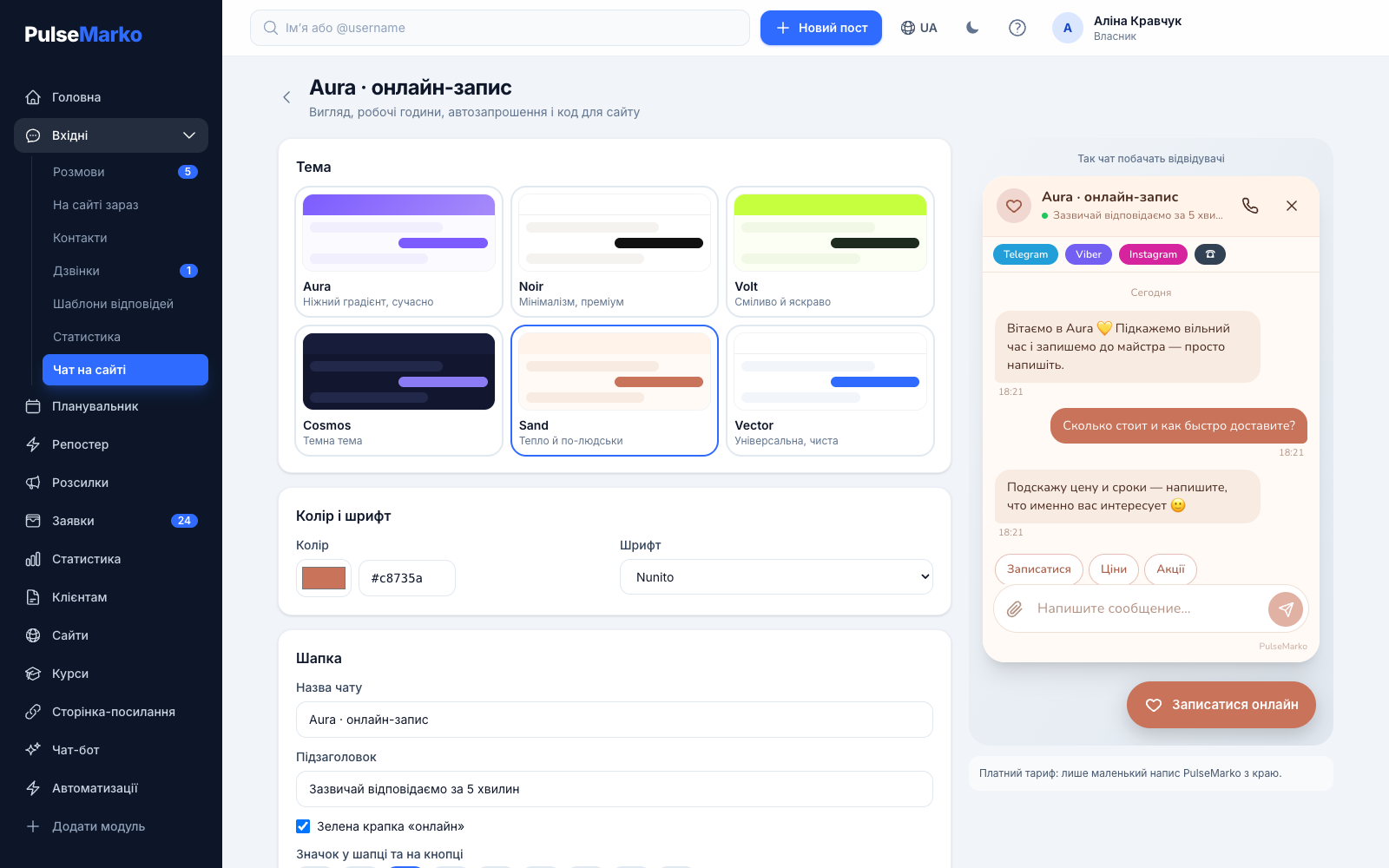Open sidebar Статистика with bar chart icon
This screenshot has height=868, width=1389.
[111, 559]
